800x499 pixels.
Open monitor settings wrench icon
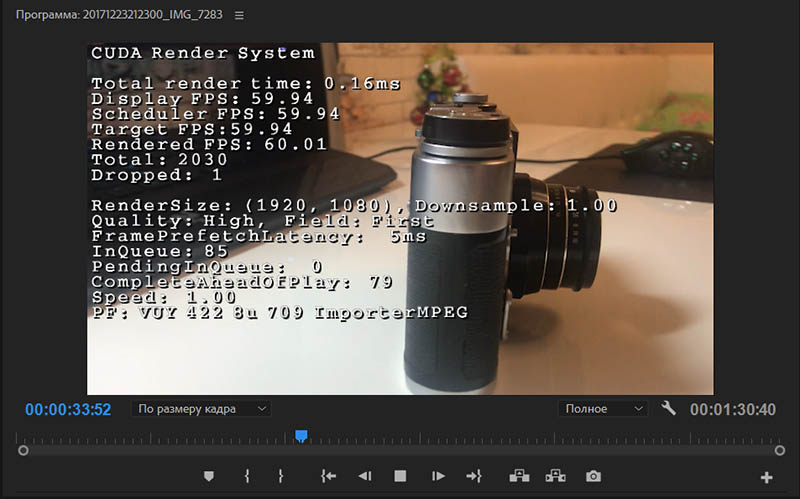tap(668, 408)
